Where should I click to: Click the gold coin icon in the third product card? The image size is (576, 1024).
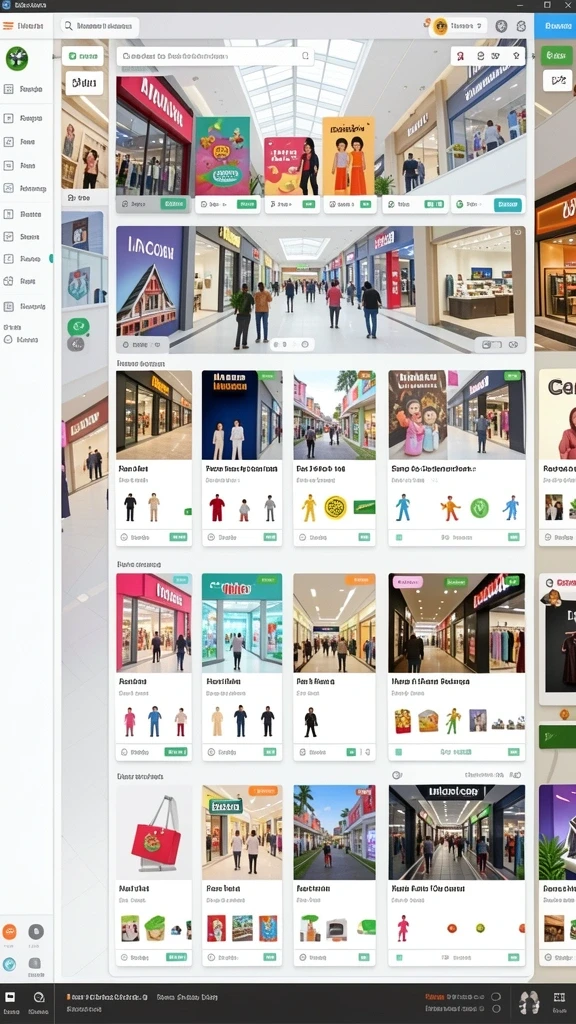[x=336, y=507]
